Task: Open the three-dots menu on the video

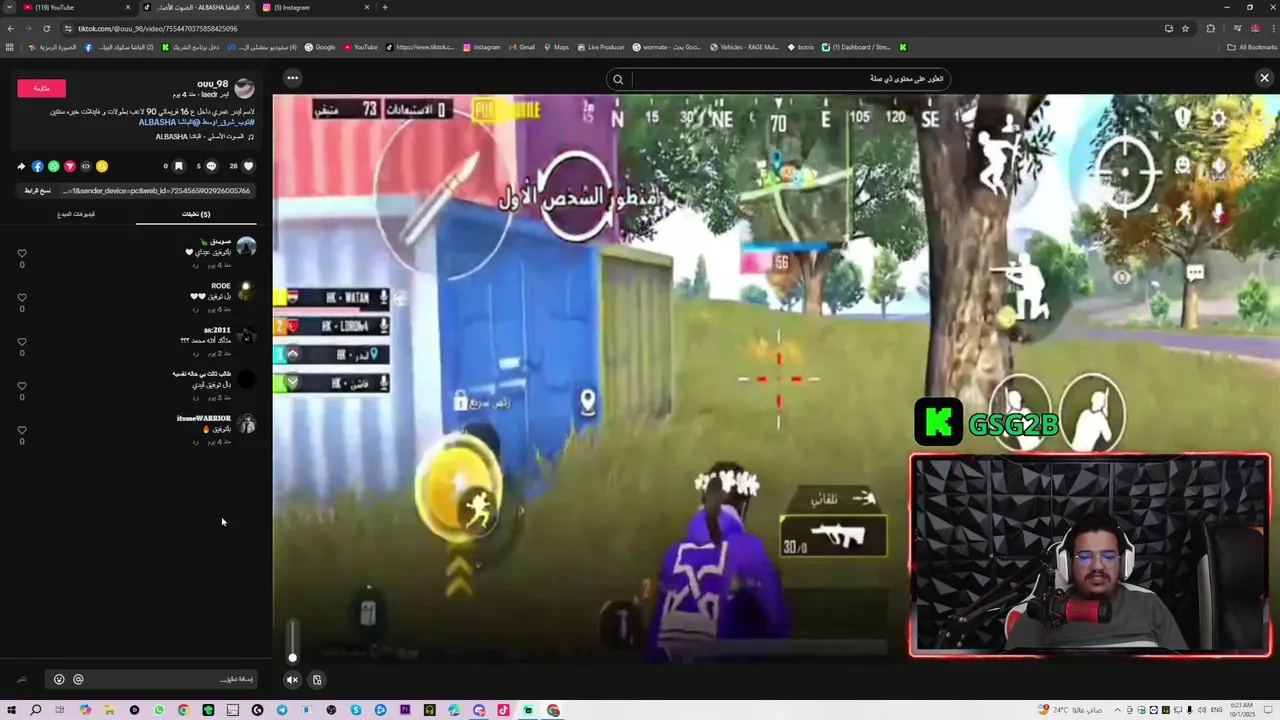Action: click(x=292, y=77)
